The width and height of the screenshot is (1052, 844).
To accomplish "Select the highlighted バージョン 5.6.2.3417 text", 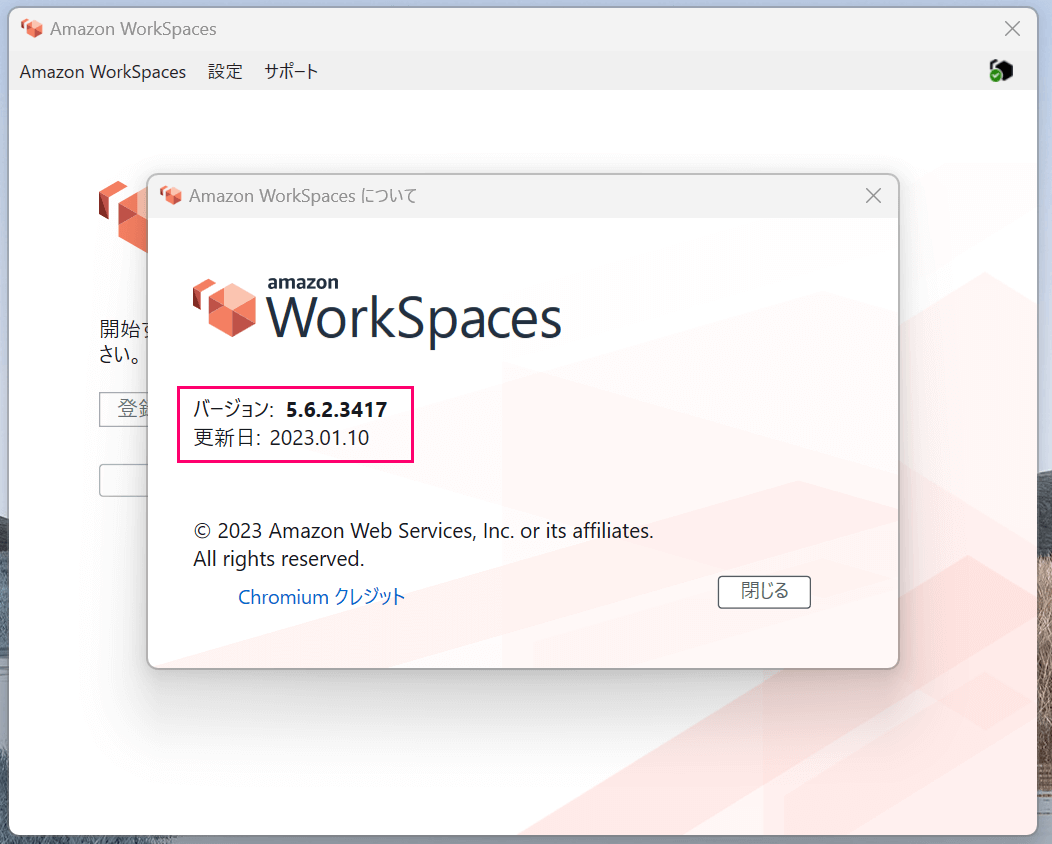I will (290, 409).
